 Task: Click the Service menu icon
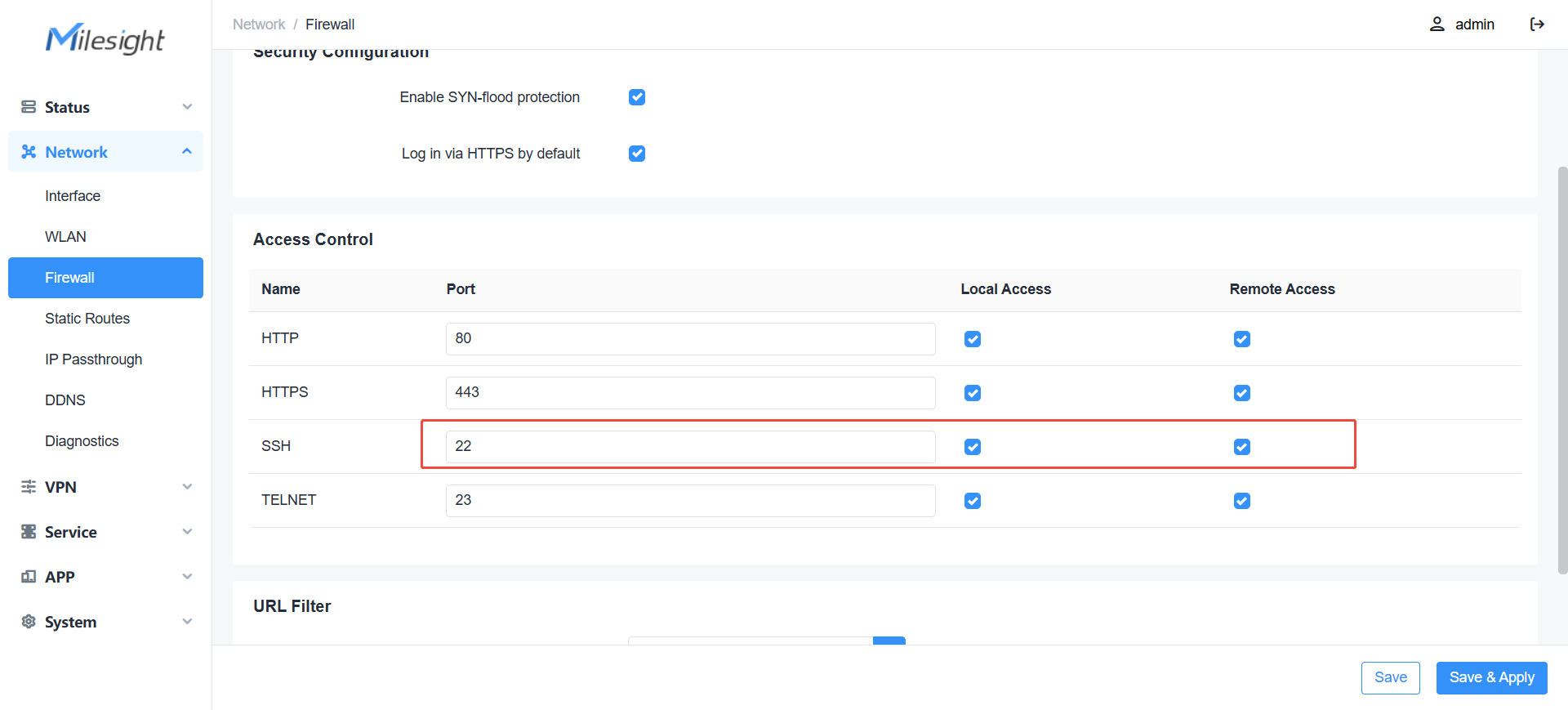29,532
